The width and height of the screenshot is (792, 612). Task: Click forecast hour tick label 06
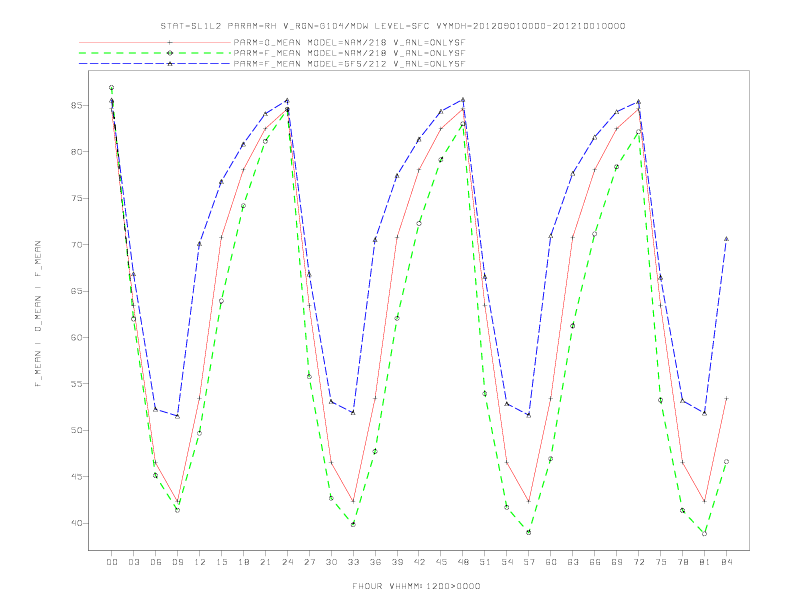click(156, 562)
